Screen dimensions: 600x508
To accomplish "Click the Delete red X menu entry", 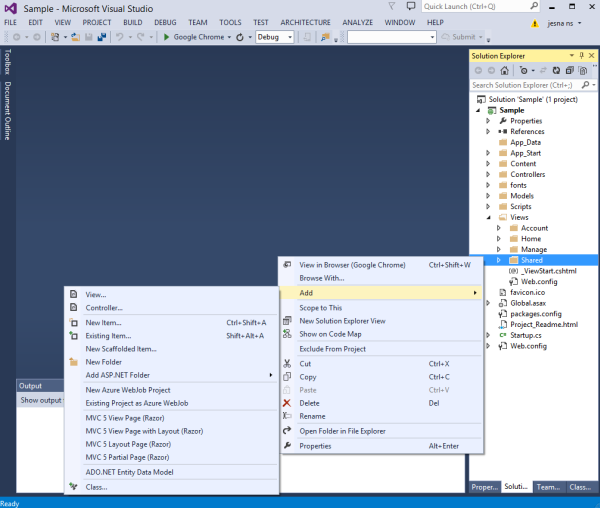I will pyautogui.click(x=380, y=403).
